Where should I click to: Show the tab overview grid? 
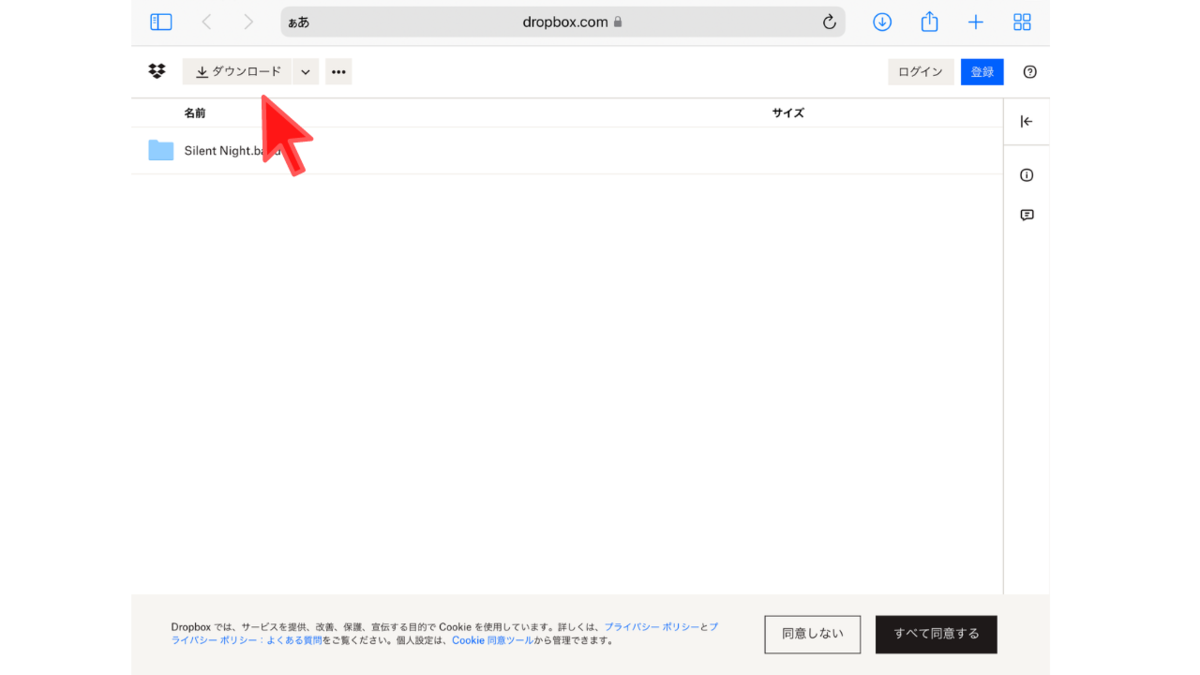(x=1022, y=22)
